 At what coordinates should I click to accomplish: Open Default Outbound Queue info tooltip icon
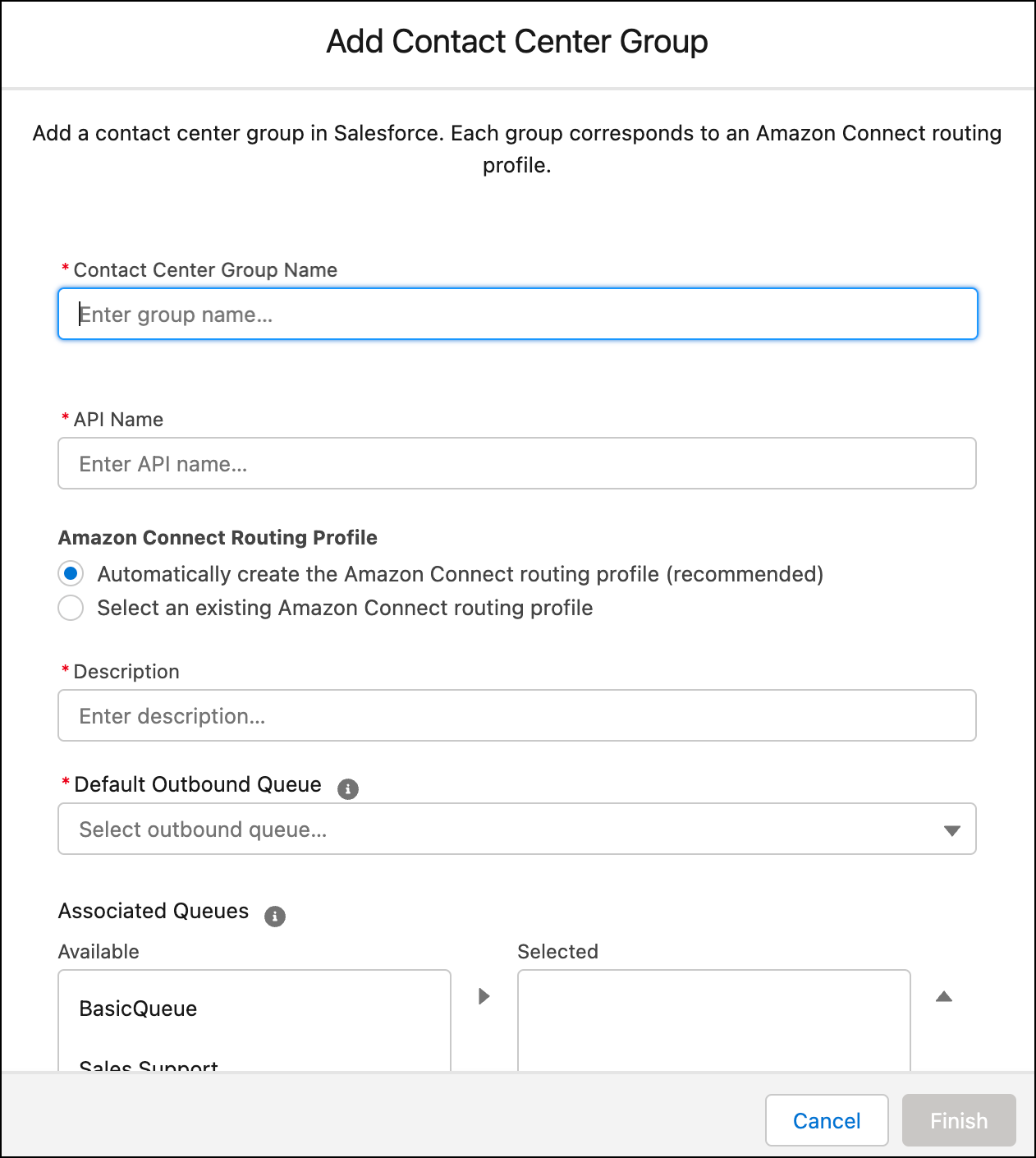(x=348, y=788)
